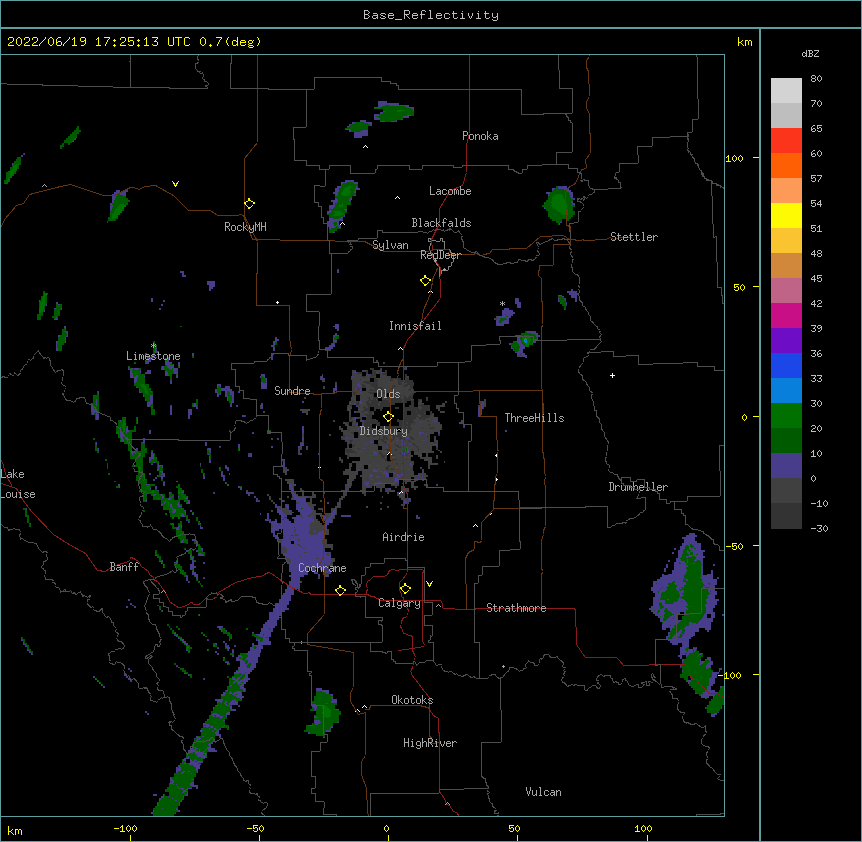Click the -100 tick on the right axis
Viewport: 862px width, 842px height.
pyautogui.click(x=732, y=675)
